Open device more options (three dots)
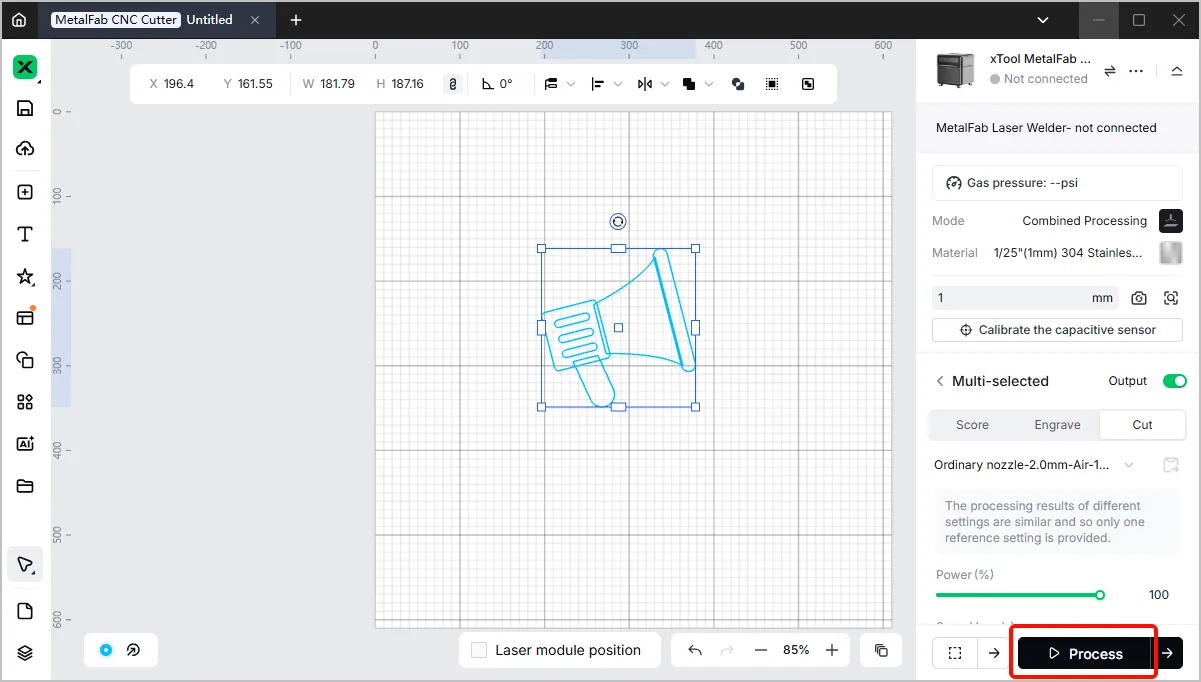Image resolution: width=1201 pixels, height=682 pixels. [1136, 71]
